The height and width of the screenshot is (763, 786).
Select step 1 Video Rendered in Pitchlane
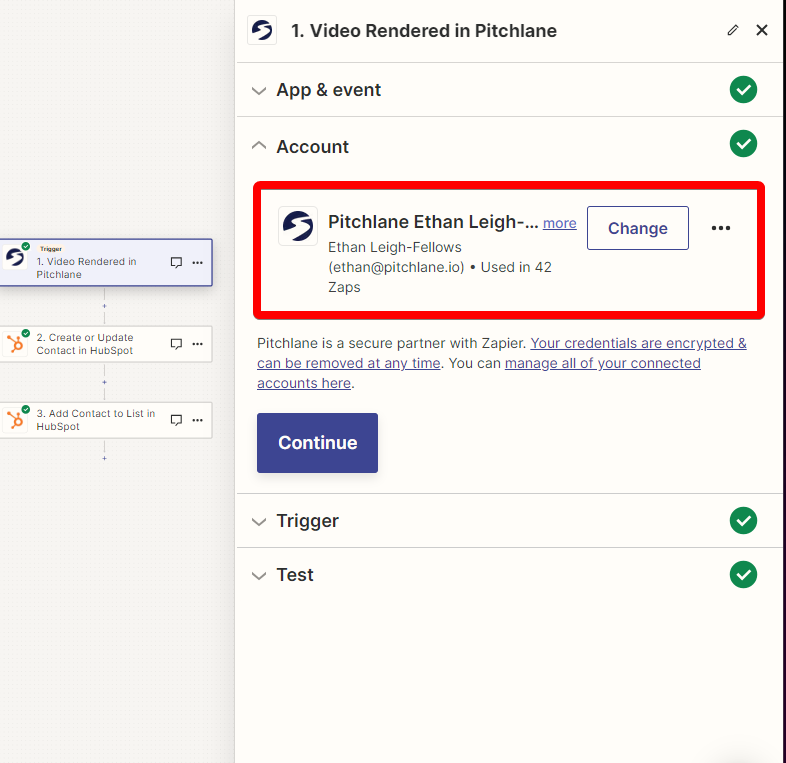click(x=106, y=263)
